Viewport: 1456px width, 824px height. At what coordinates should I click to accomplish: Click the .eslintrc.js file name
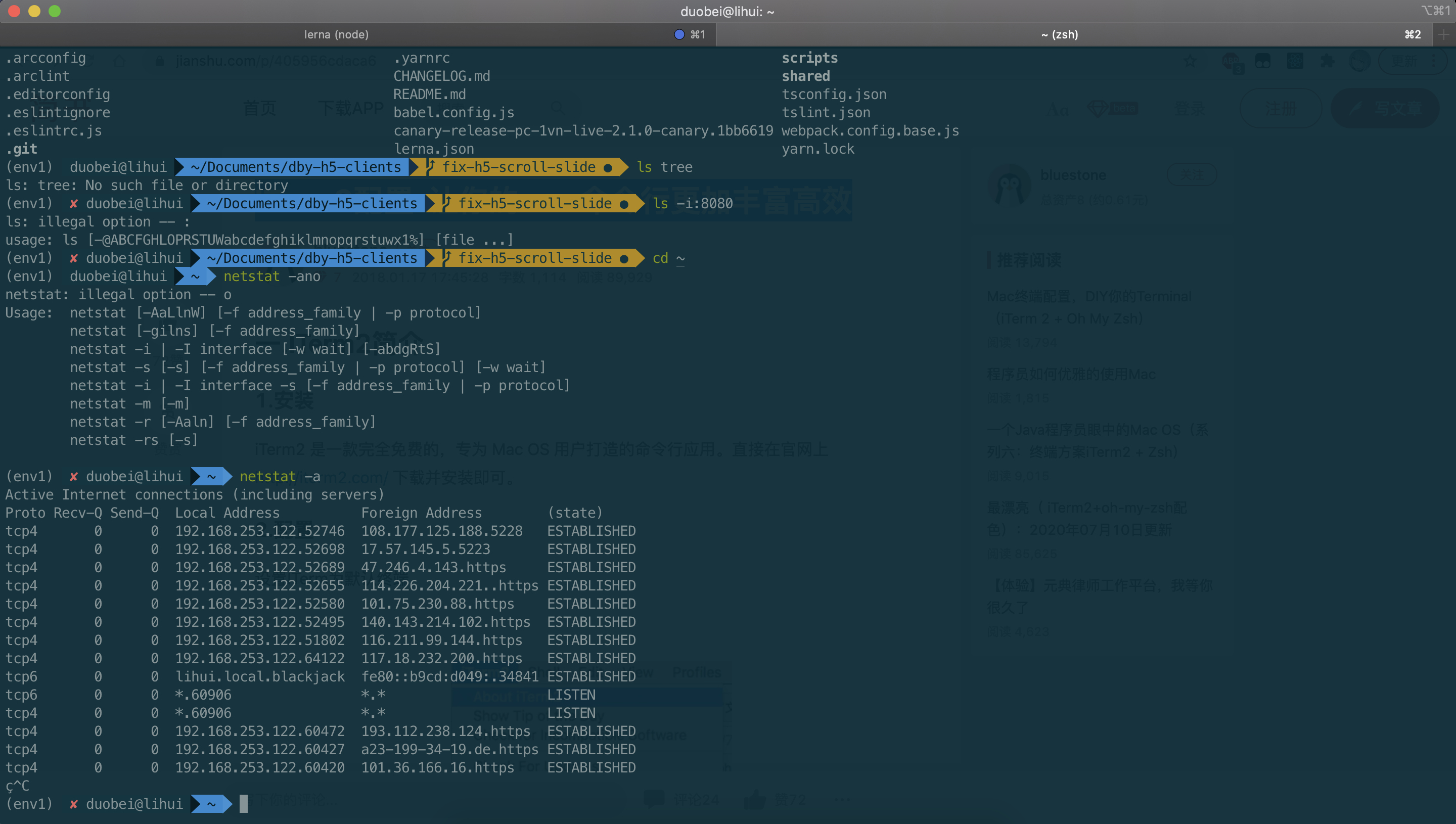[54, 131]
